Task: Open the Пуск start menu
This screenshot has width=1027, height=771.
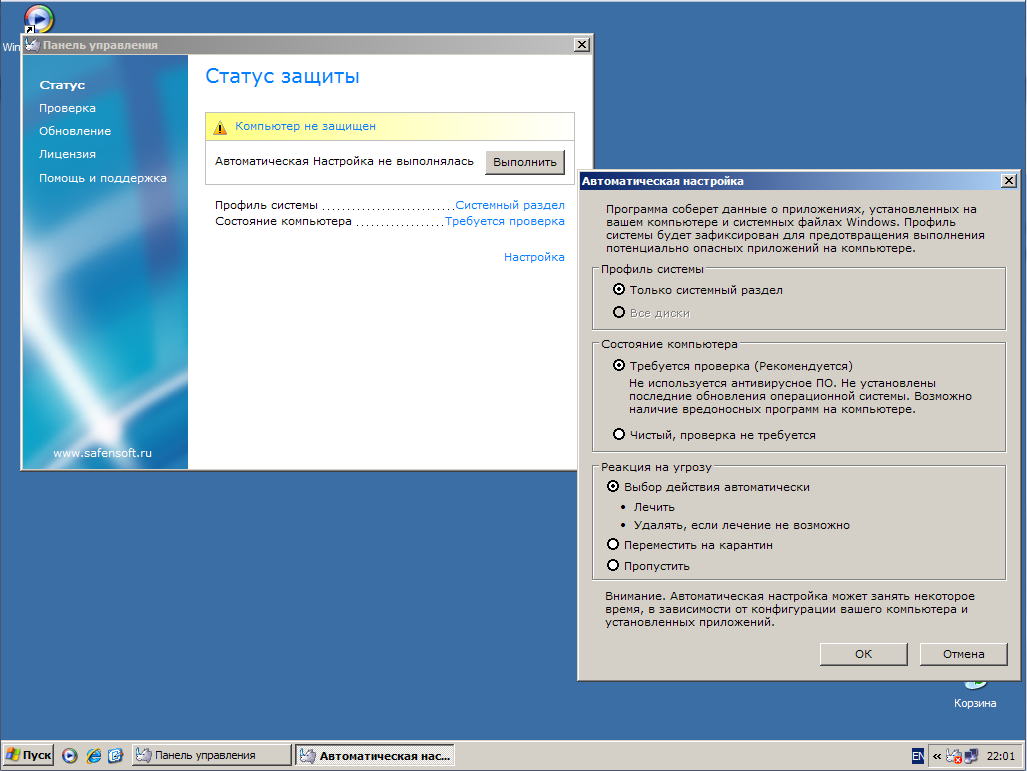Action: tap(28, 755)
